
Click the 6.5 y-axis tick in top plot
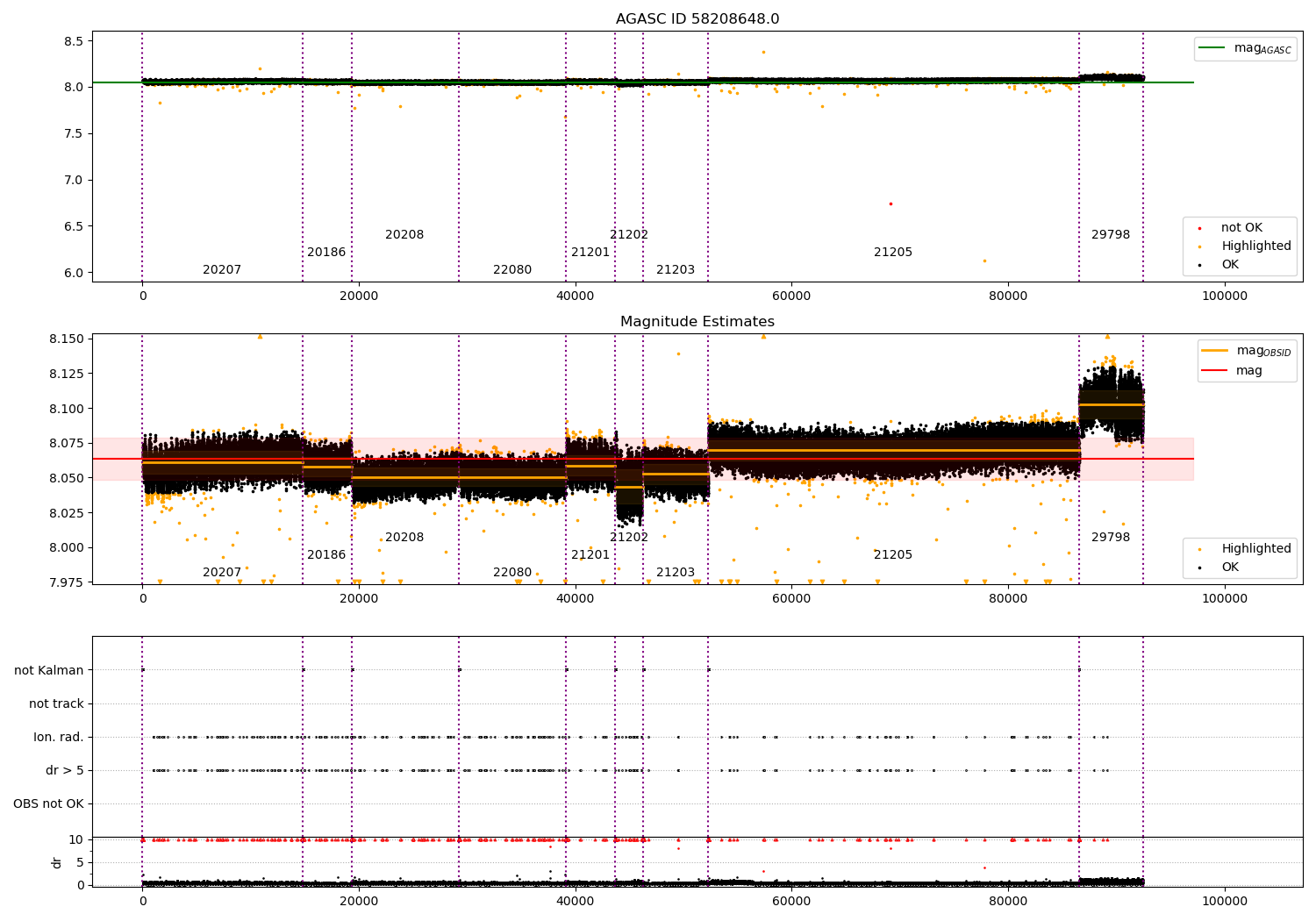coord(74,226)
